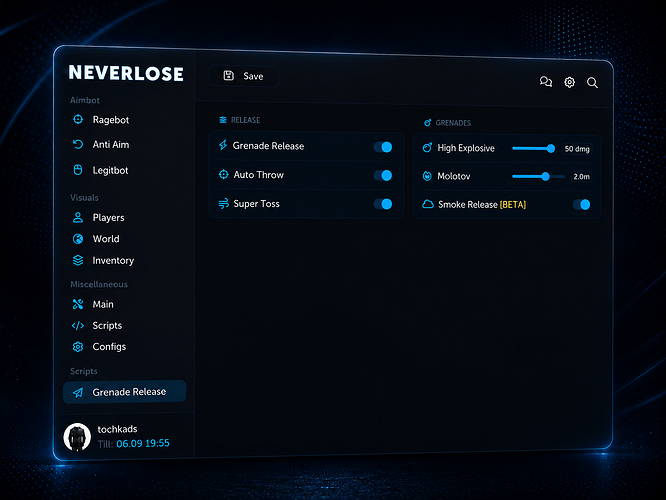Screen dimensions: 666x500
Task: Open the chat messages icon
Action: click(546, 82)
